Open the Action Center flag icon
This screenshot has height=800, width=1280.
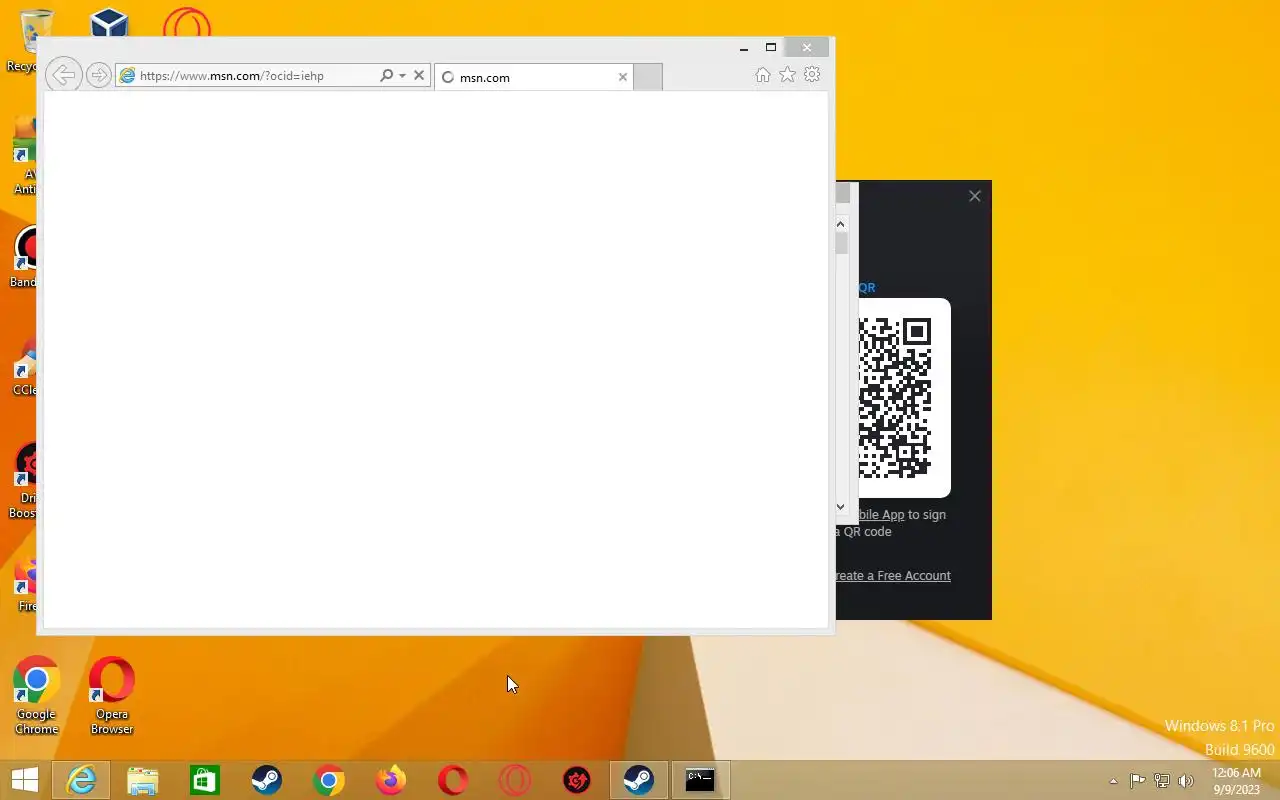click(x=1137, y=781)
